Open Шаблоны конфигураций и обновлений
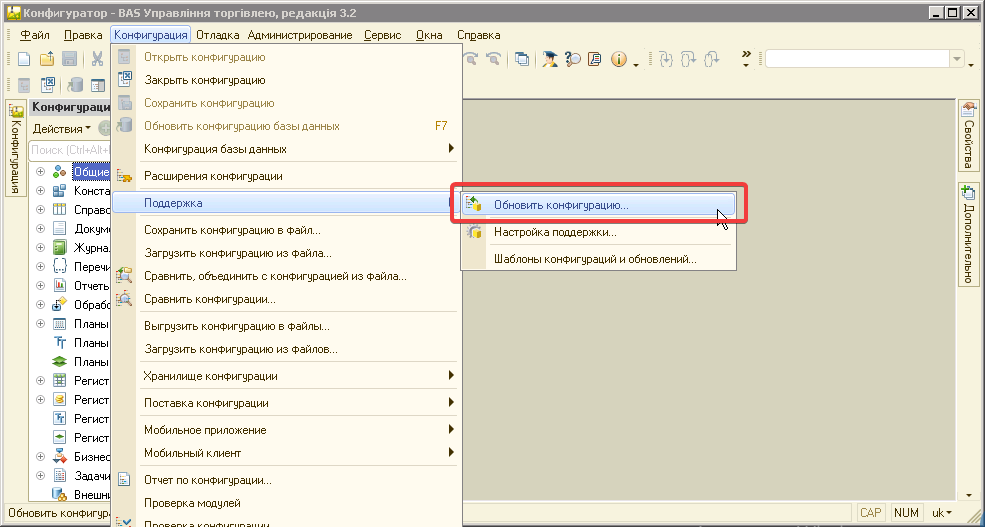985x527 pixels. pyautogui.click(x=594, y=259)
